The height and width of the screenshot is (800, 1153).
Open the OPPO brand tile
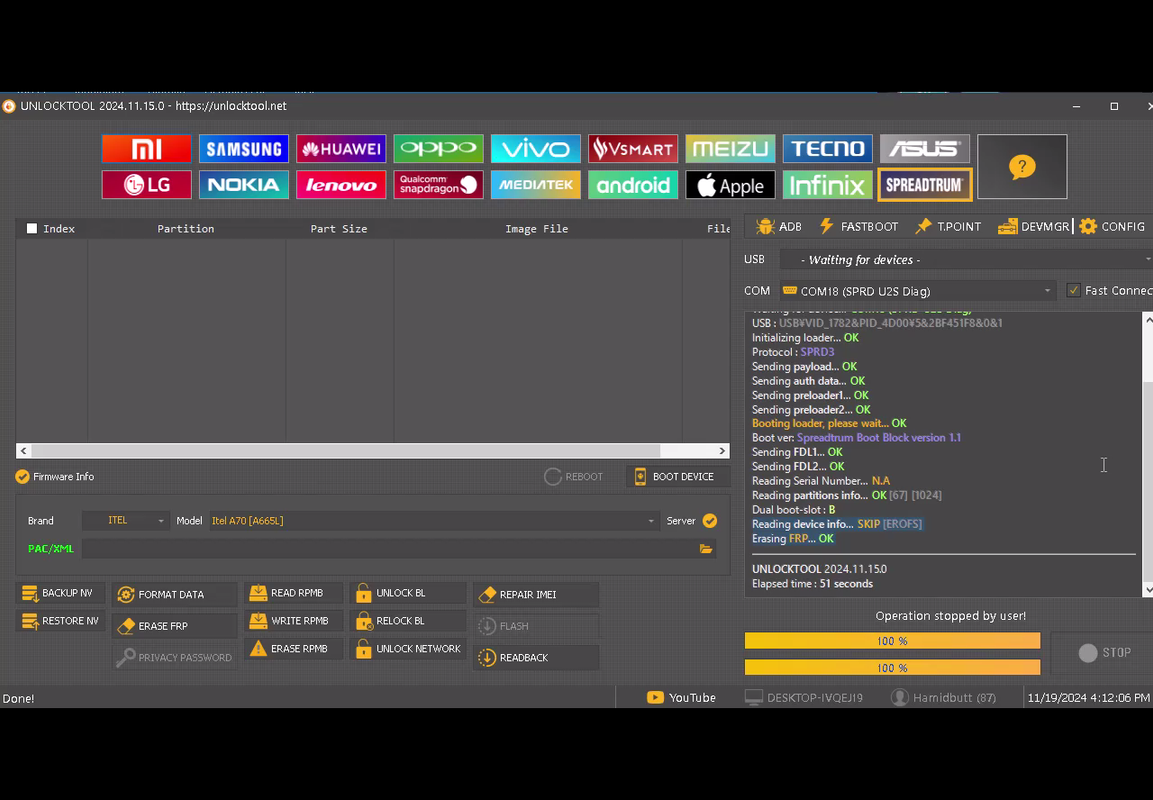(x=438, y=149)
